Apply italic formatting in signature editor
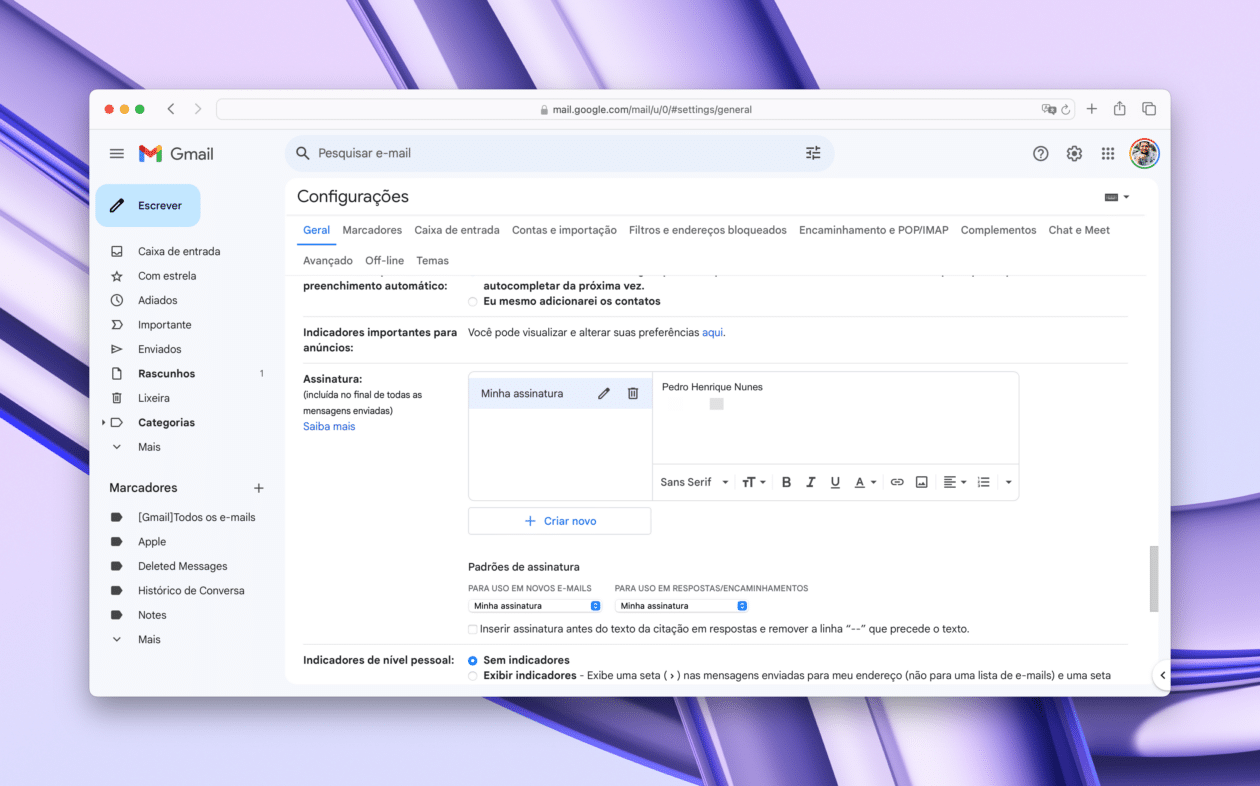 click(x=811, y=482)
